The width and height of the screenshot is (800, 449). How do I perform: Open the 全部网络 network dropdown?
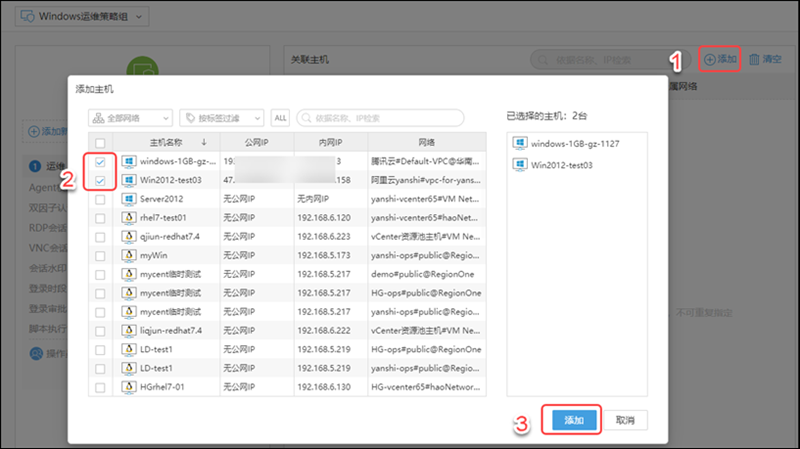[131, 118]
